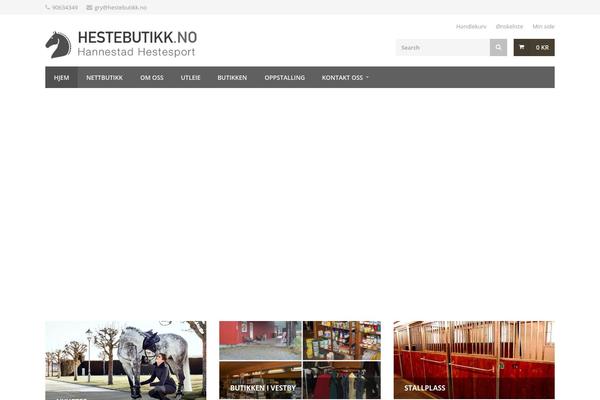Viewport: 600px width, 400px height.
Task: Click the phone icon in top bar
Action: [x=47, y=7]
